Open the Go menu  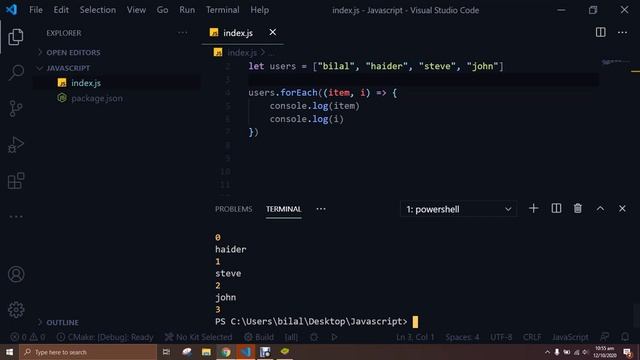click(x=162, y=10)
